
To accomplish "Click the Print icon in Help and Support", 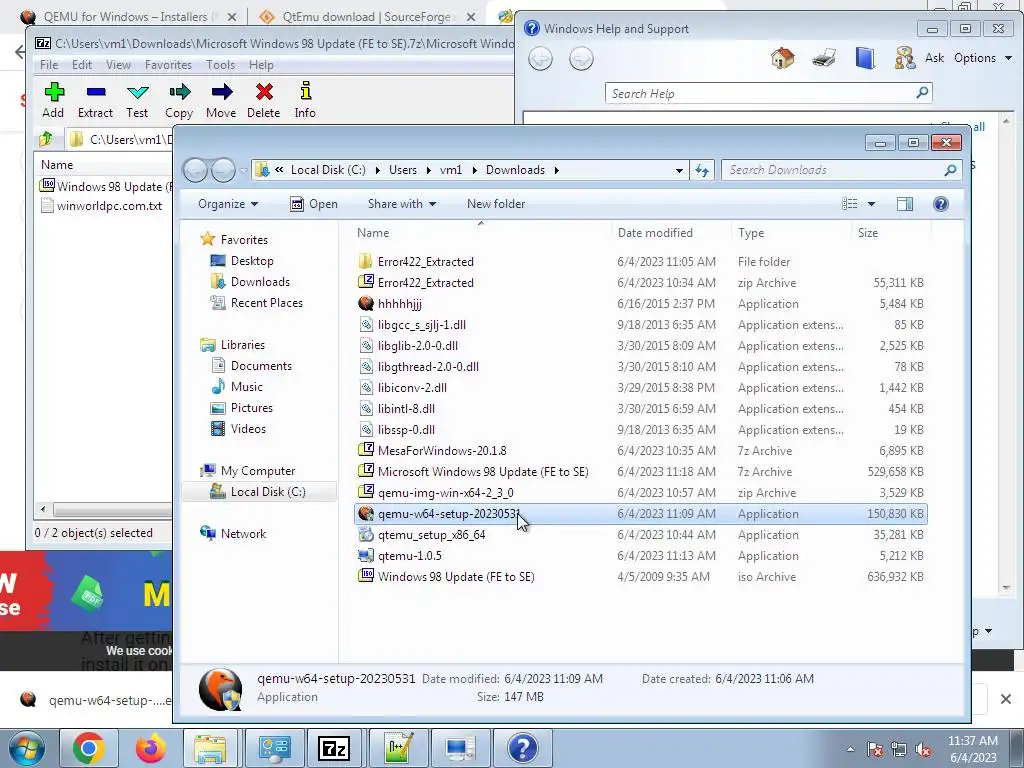I will tap(824, 58).
